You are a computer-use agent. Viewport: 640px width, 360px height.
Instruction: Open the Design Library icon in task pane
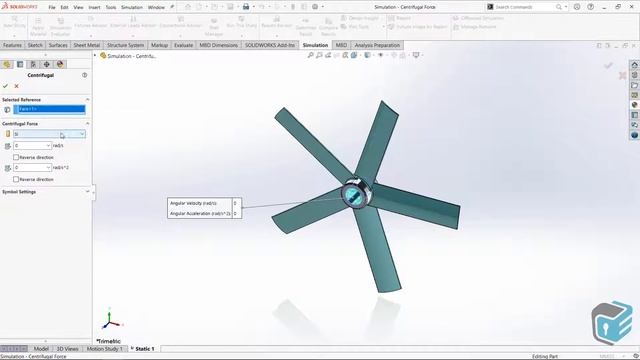click(634, 75)
